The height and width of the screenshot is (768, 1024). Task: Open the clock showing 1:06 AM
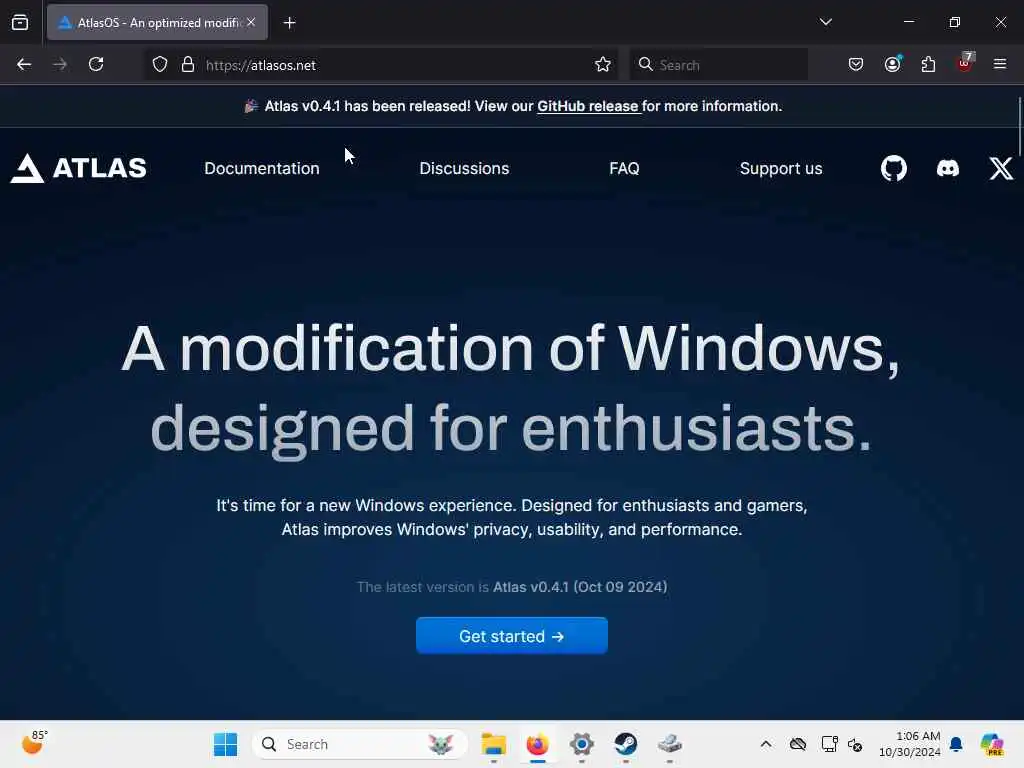click(910, 744)
